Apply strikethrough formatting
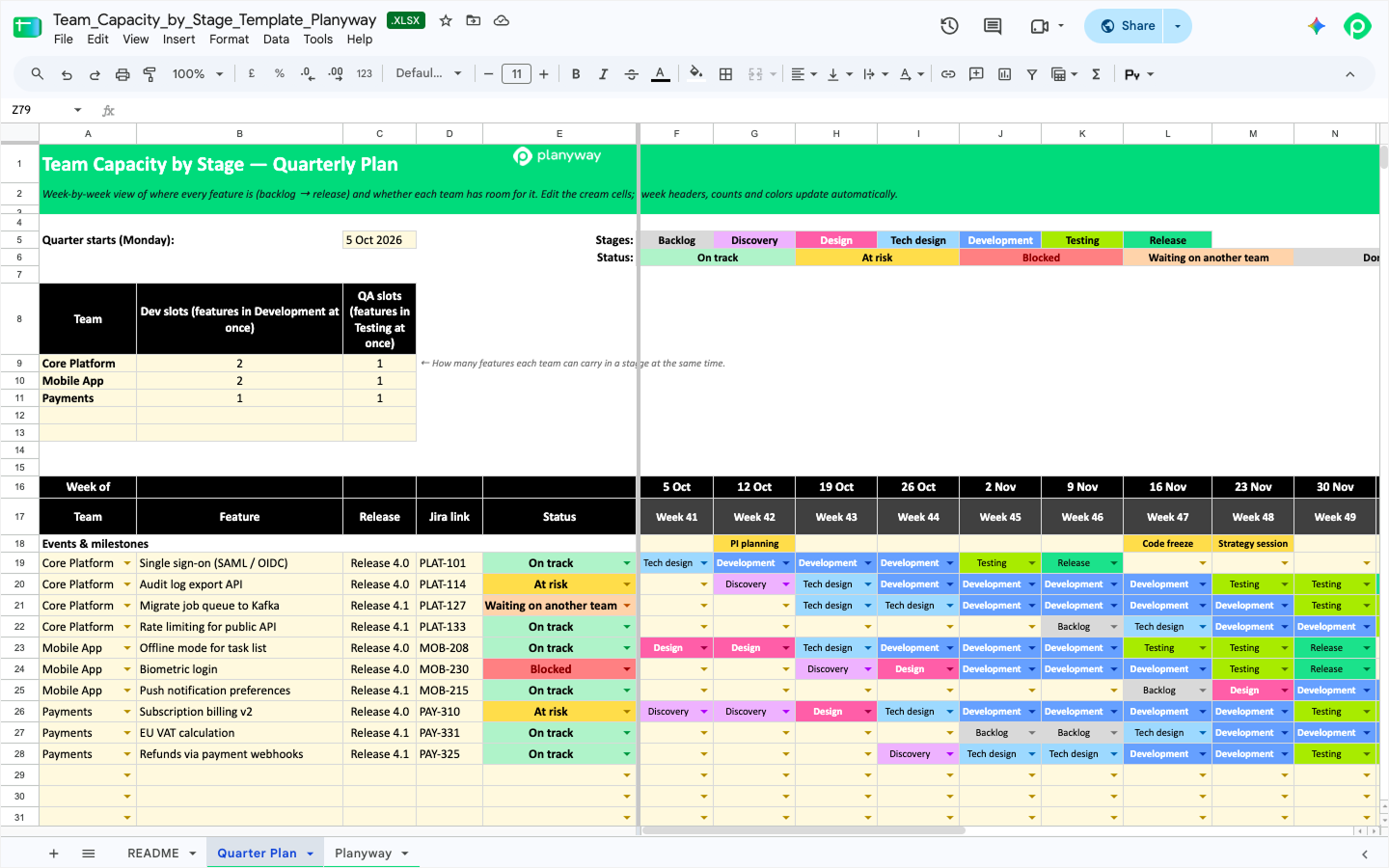The height and width of the screenshot is (868, 1389). point(632,74)
